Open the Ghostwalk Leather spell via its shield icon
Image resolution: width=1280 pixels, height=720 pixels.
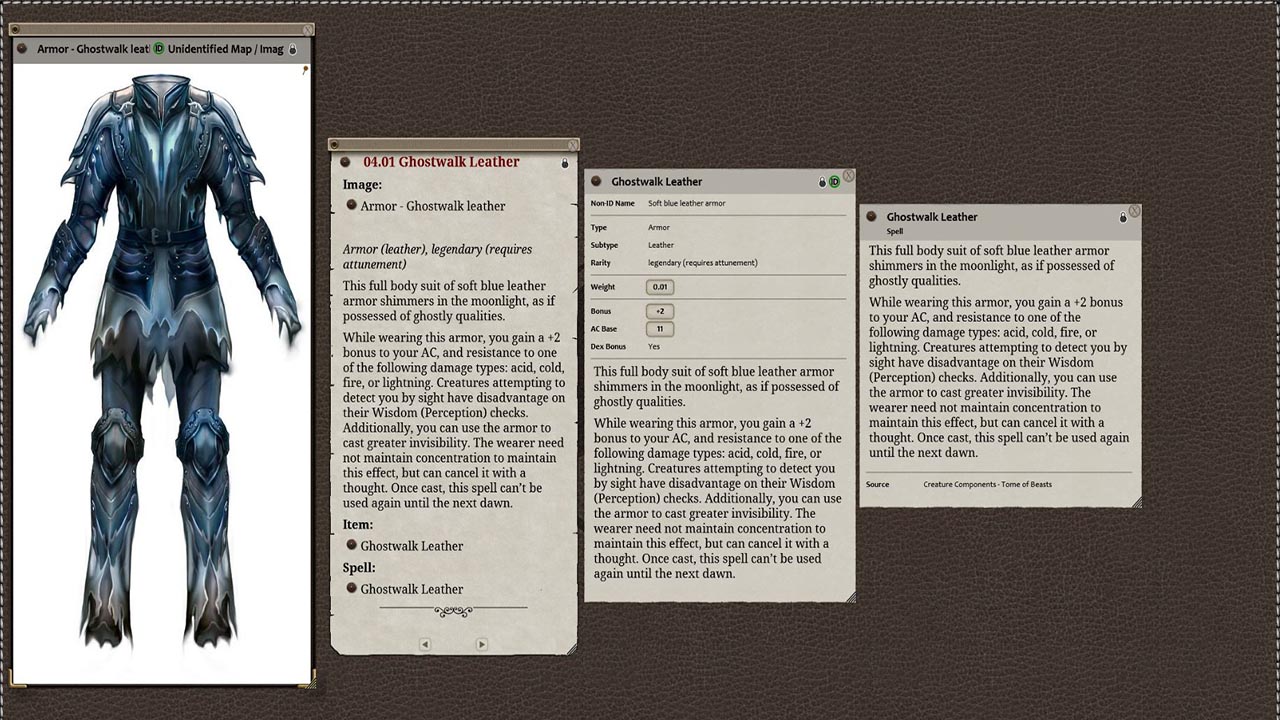(351, 589)
